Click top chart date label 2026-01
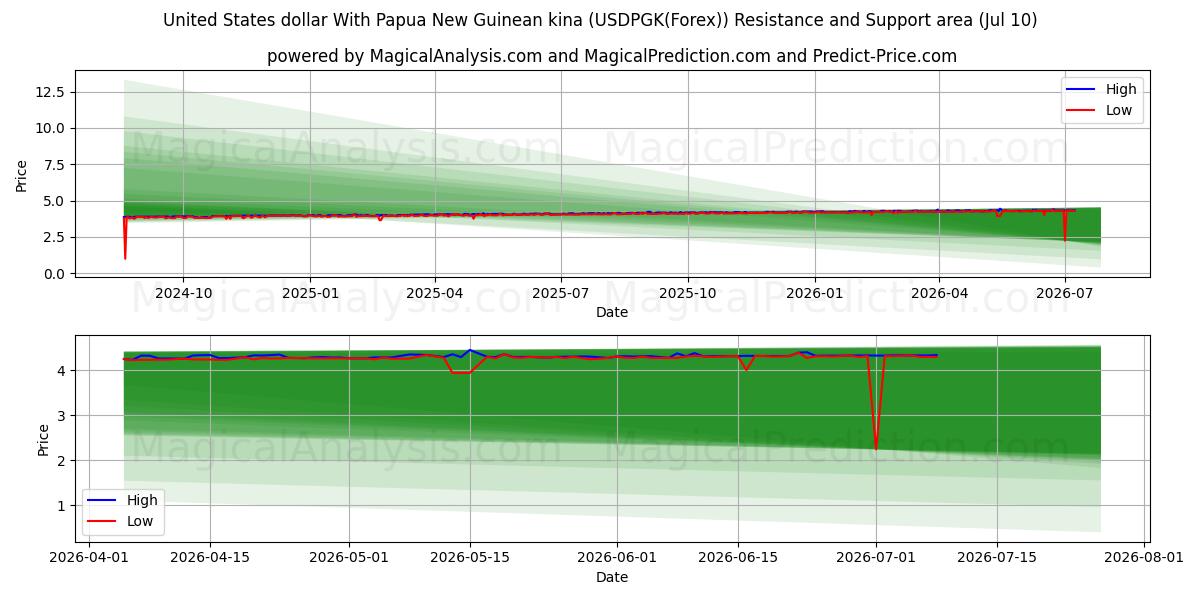Viewport: 1200px width, 600px height. point(814,293)
